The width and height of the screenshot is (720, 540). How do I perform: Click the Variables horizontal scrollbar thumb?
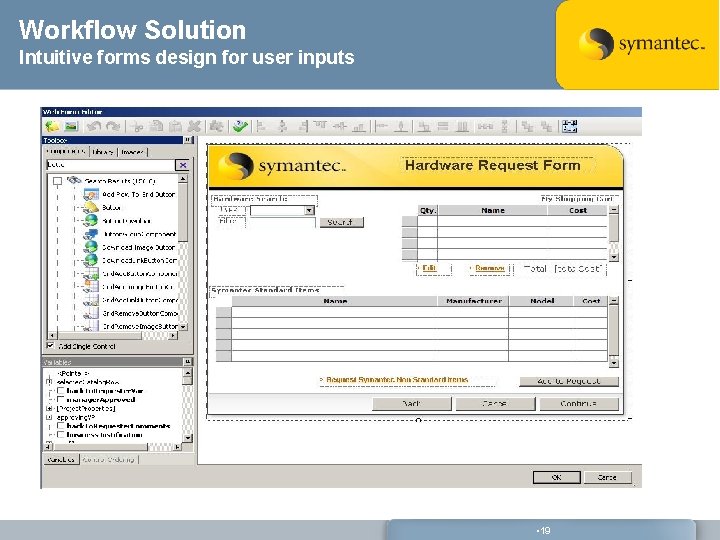coord(101,446)
